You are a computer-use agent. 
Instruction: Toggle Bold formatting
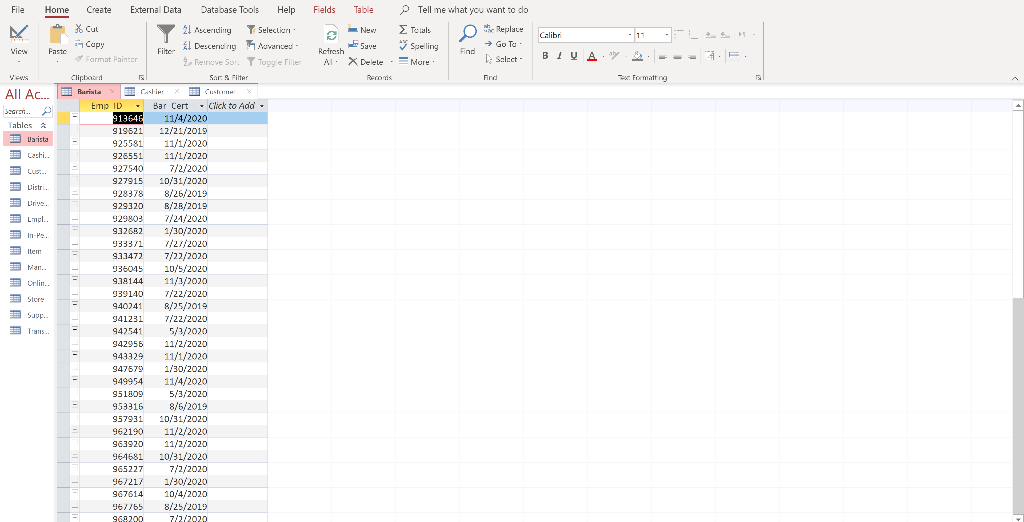click(x=545, y=56)
